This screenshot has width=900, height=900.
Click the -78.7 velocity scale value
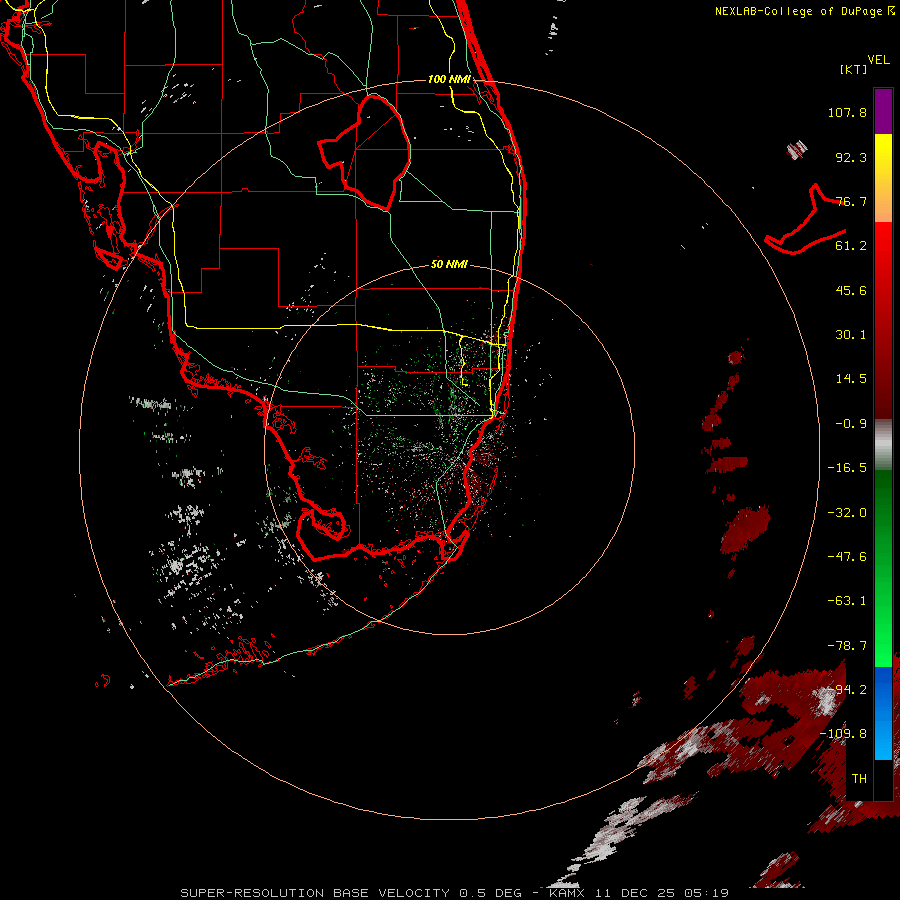coord(847,646)
